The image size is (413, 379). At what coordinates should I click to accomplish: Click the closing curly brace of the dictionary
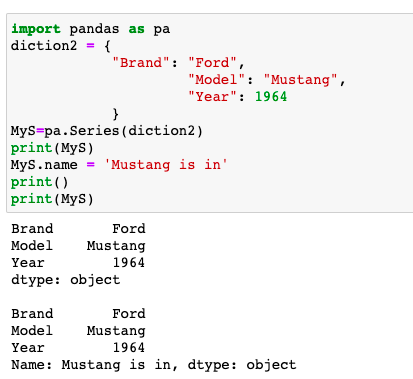point(115,114)
